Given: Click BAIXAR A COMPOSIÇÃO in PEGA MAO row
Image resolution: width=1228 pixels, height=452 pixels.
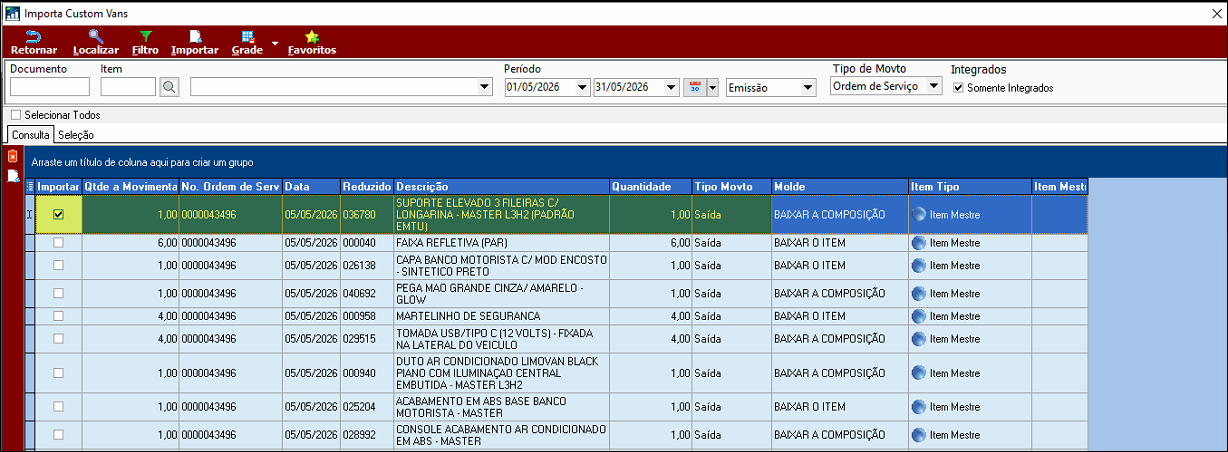Looking at the screenshot, I should [x=840, y=294].
